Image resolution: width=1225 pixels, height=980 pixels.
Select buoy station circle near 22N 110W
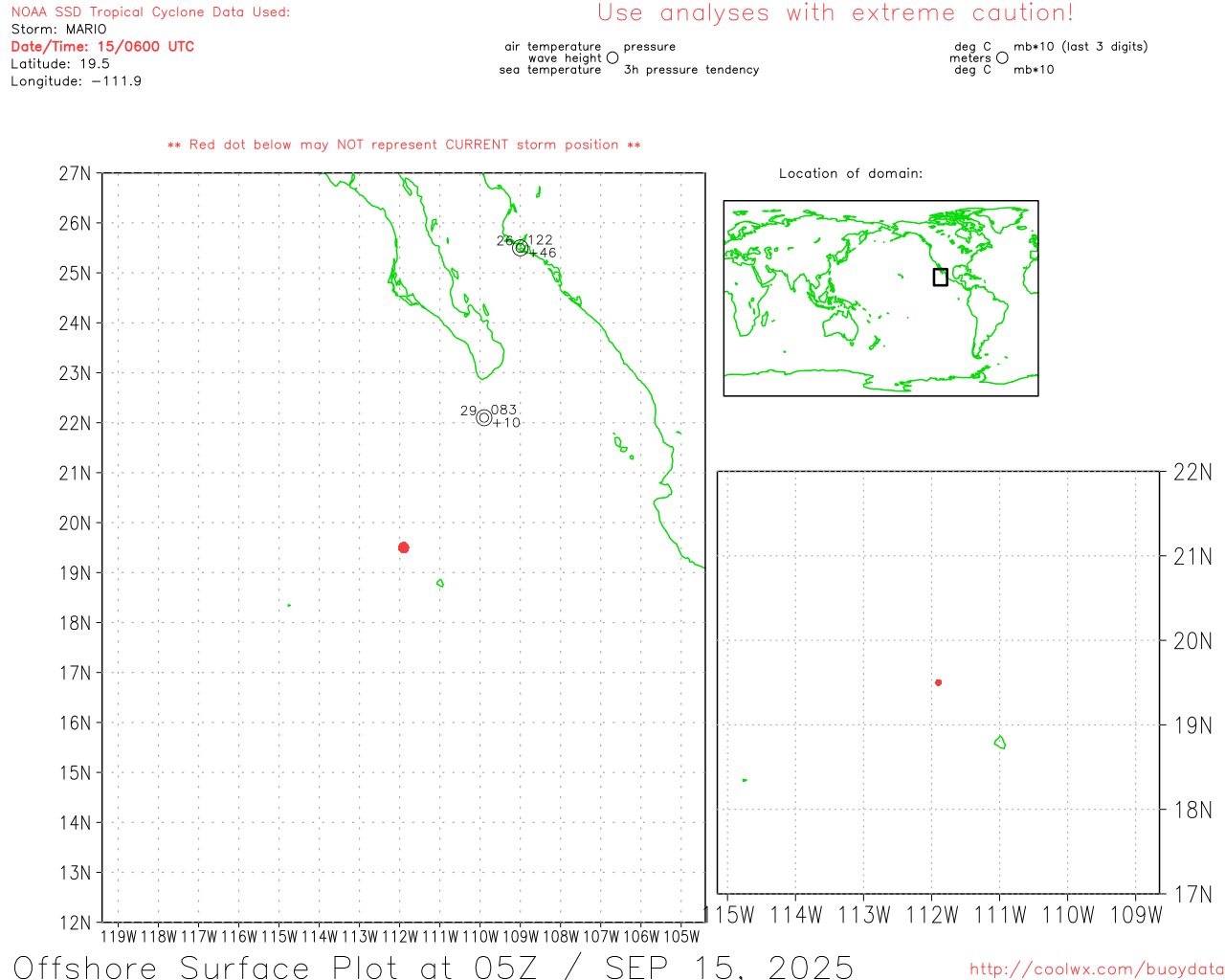(x=484, y=417)
